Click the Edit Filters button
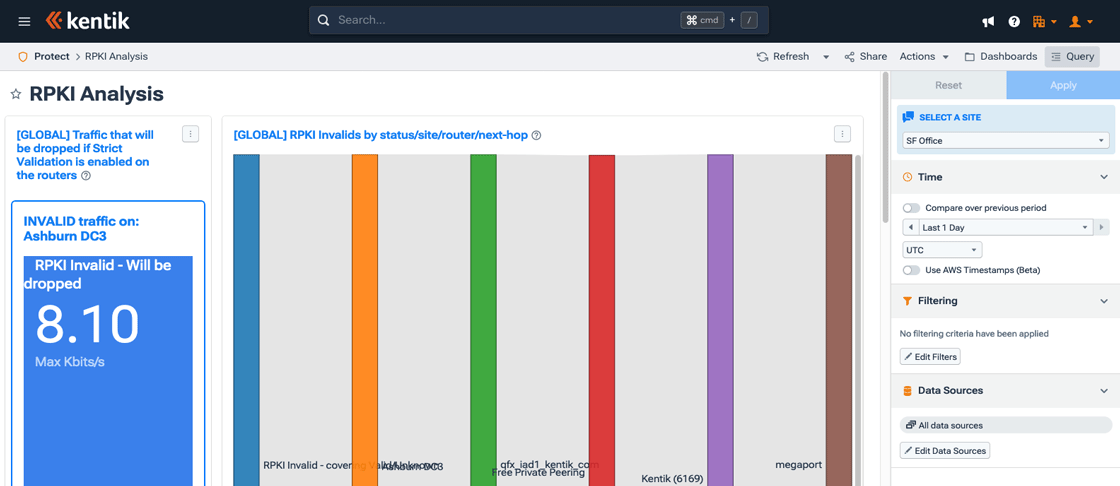The image size is (1120, 486). pyautogui.click(x=931, y=357)
